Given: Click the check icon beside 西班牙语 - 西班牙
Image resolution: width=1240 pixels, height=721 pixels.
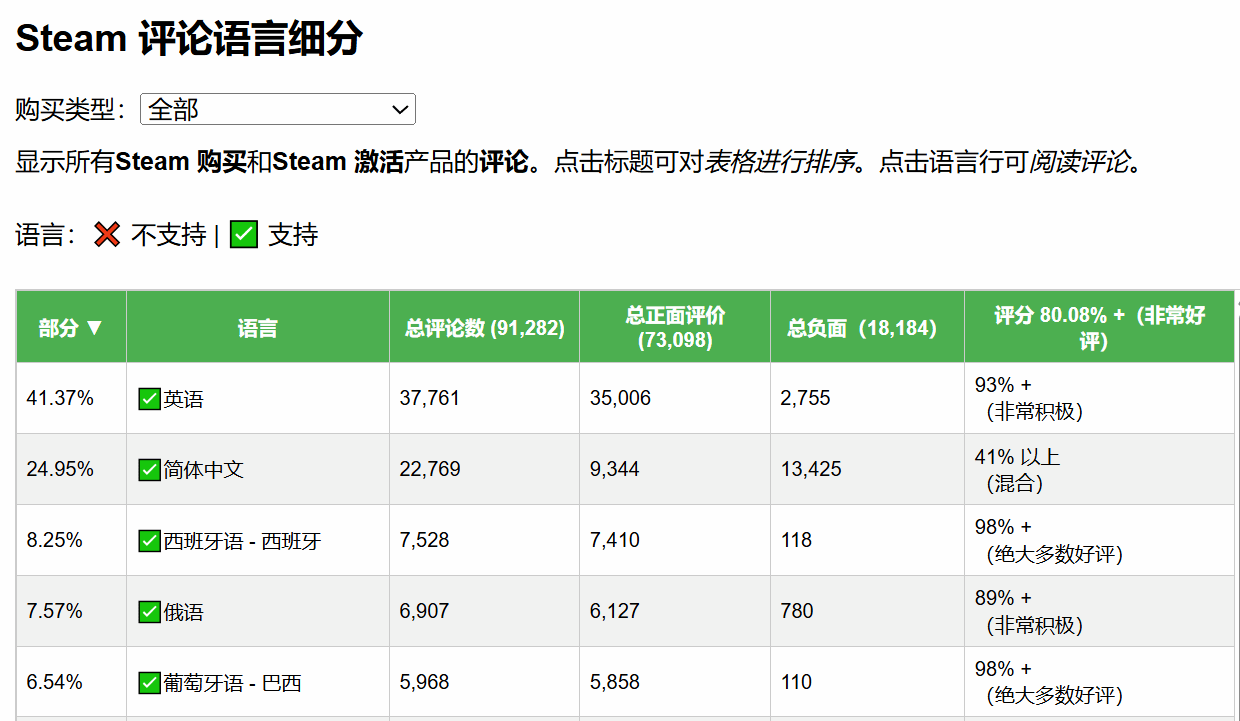Looking at the screenshot, I should click(x=149, y=541).
